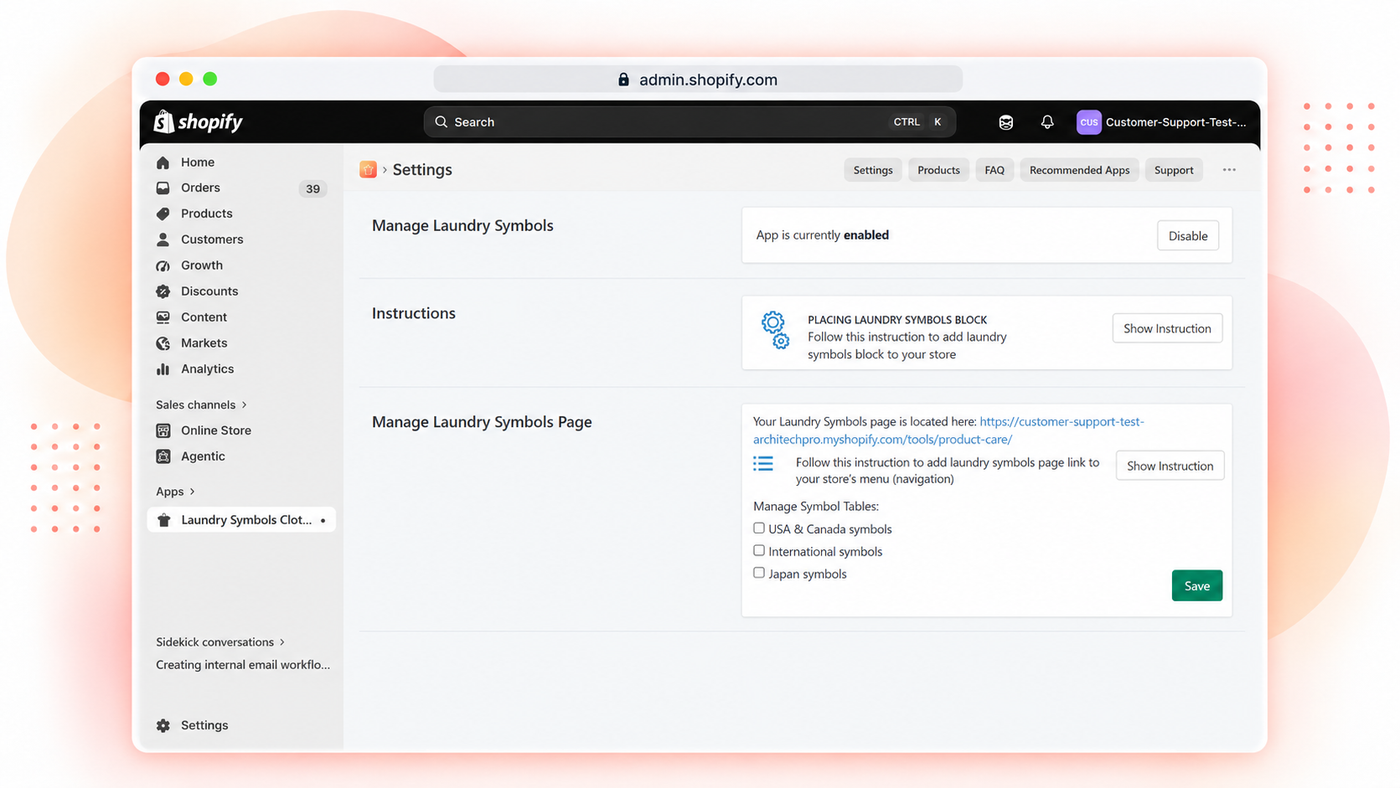The image size is (1400, 788).
Task: Expand the Apps section
Action: tap(175, 492)
